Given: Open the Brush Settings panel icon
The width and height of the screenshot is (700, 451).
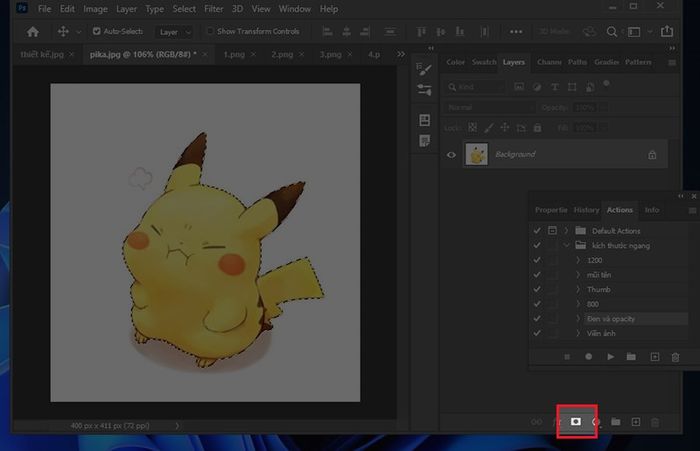Looking at the screenshot, I should (424, 69).
